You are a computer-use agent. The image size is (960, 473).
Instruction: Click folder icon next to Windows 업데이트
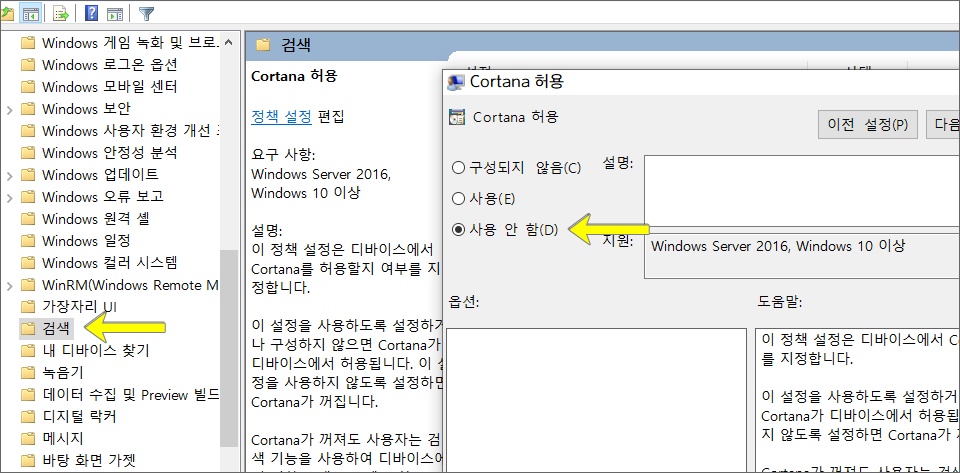point(28,175)
